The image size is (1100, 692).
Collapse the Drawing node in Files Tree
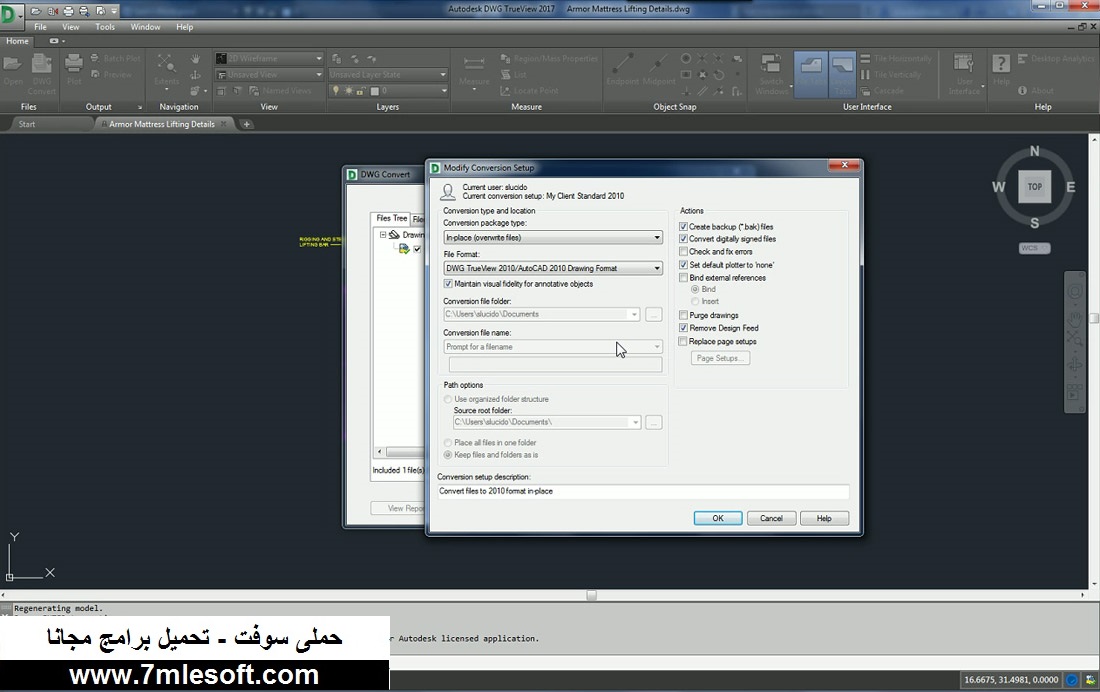pos(383,234)
